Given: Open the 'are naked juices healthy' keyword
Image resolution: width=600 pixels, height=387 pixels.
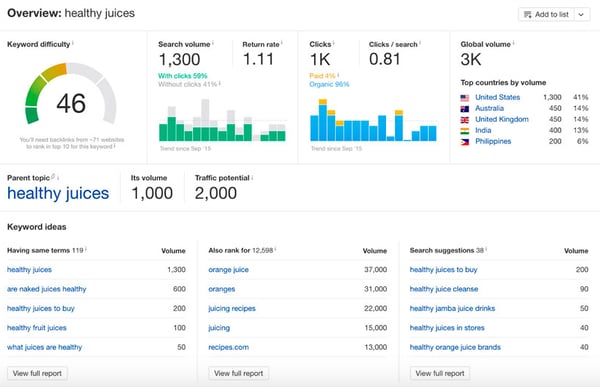Looking at the screenshot, I should pyautogui.click(x=47, y=289).
